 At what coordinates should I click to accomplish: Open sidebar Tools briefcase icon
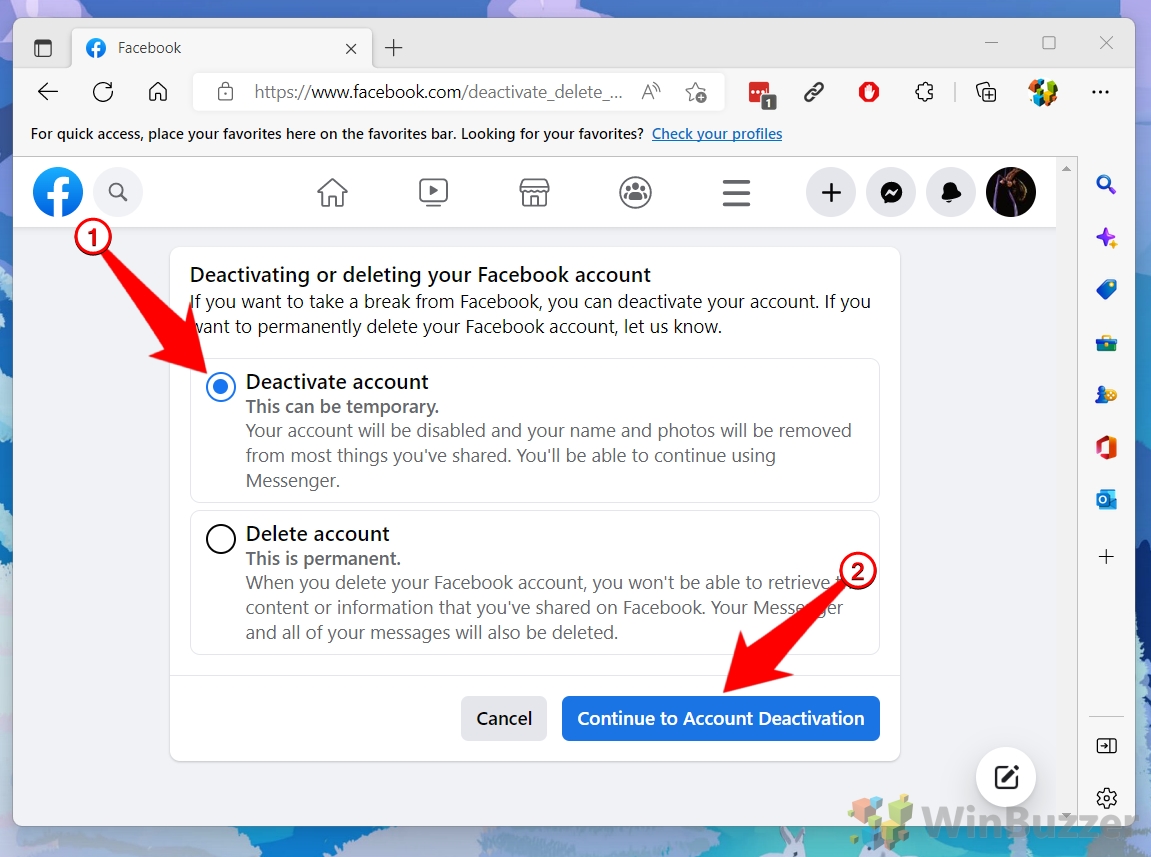click(1106, 342)
